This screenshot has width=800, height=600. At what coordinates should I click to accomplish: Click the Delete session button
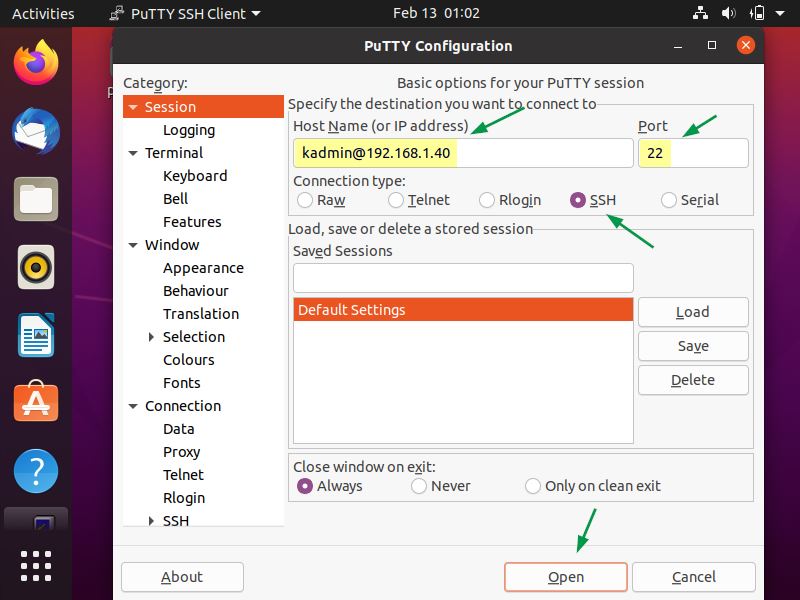pos(693,380)
